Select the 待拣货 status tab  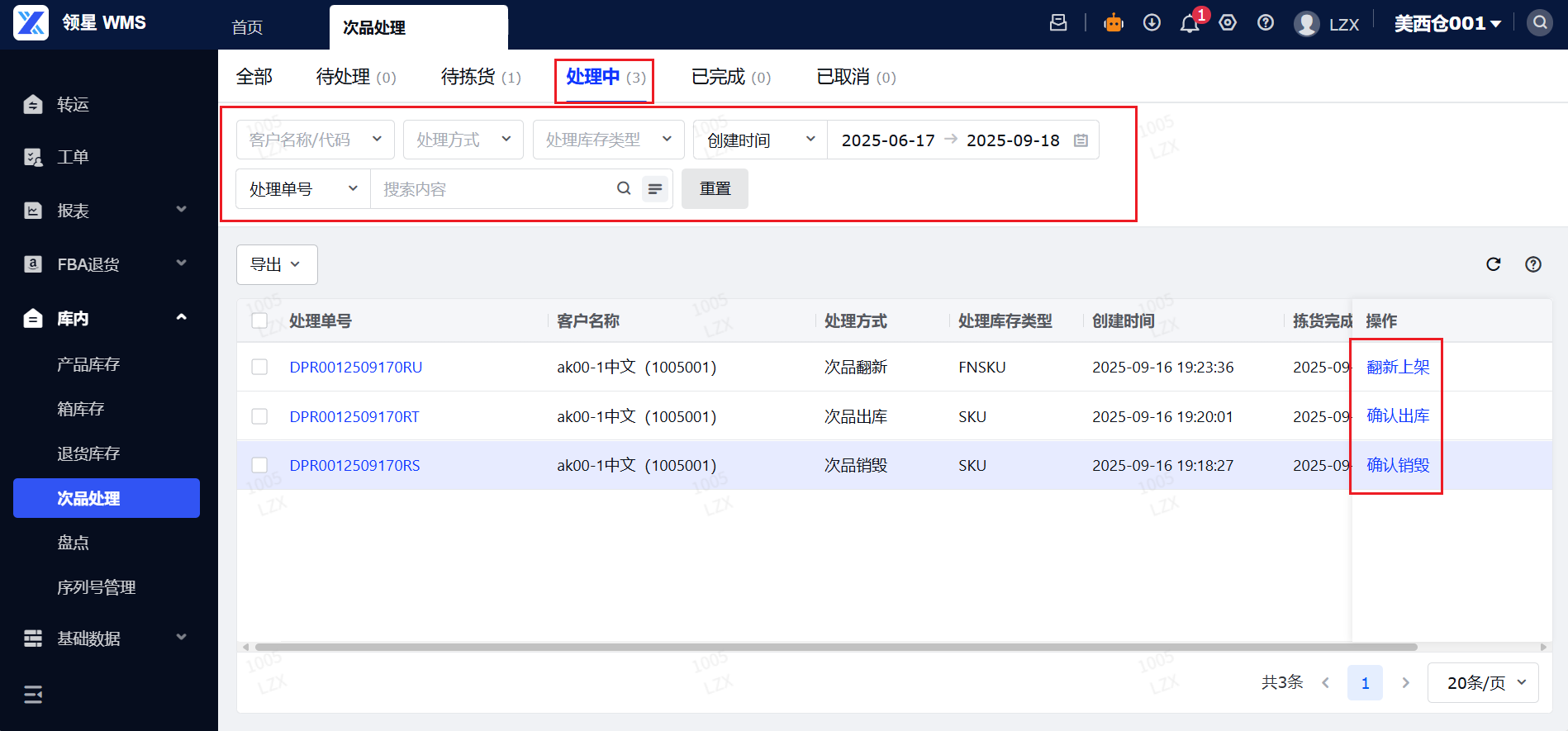tap(481, 77)
